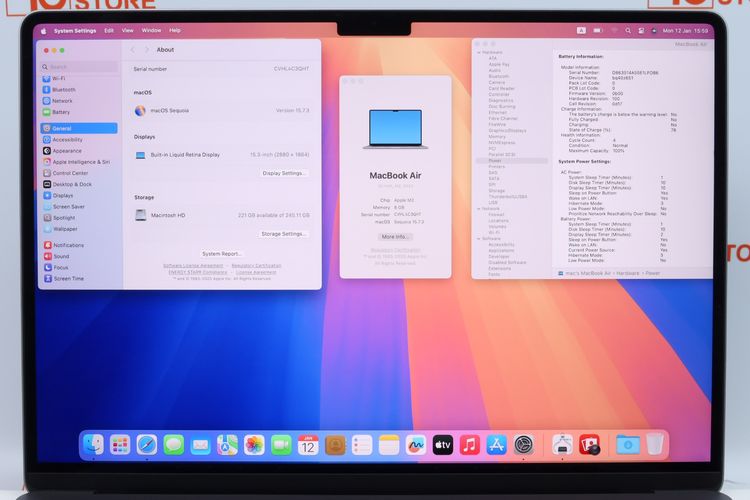Open the Mail app in Dock

[200, 445]
